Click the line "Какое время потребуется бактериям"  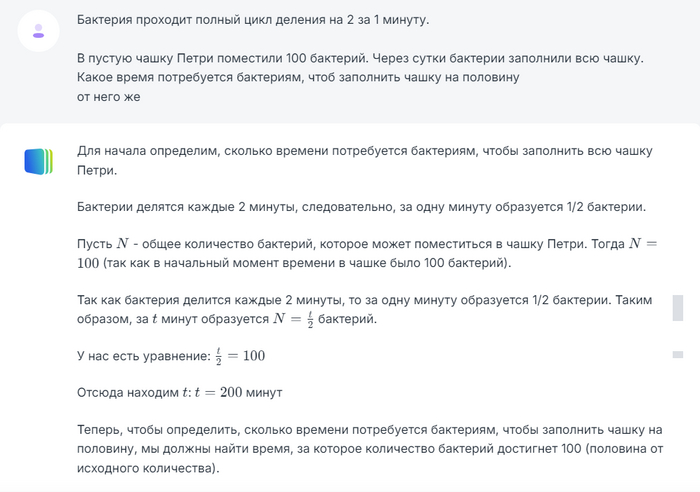tap(300, 77)
